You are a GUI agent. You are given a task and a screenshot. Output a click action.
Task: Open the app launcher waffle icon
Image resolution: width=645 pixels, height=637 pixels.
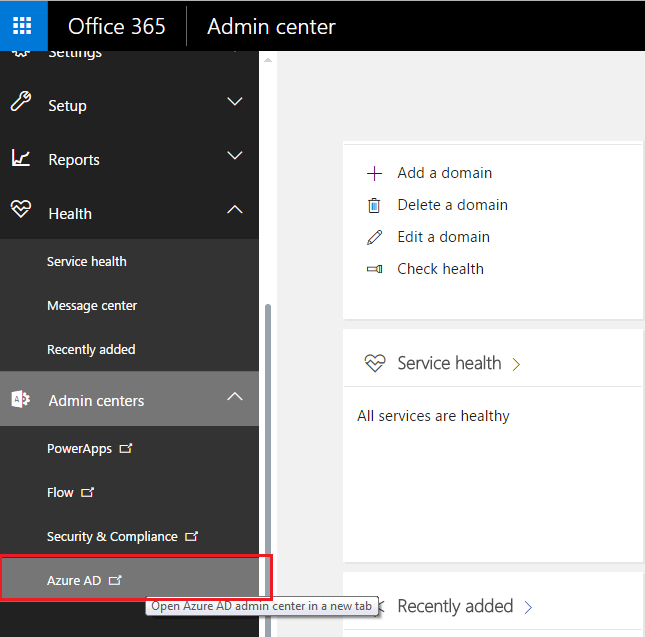point(23,25)
